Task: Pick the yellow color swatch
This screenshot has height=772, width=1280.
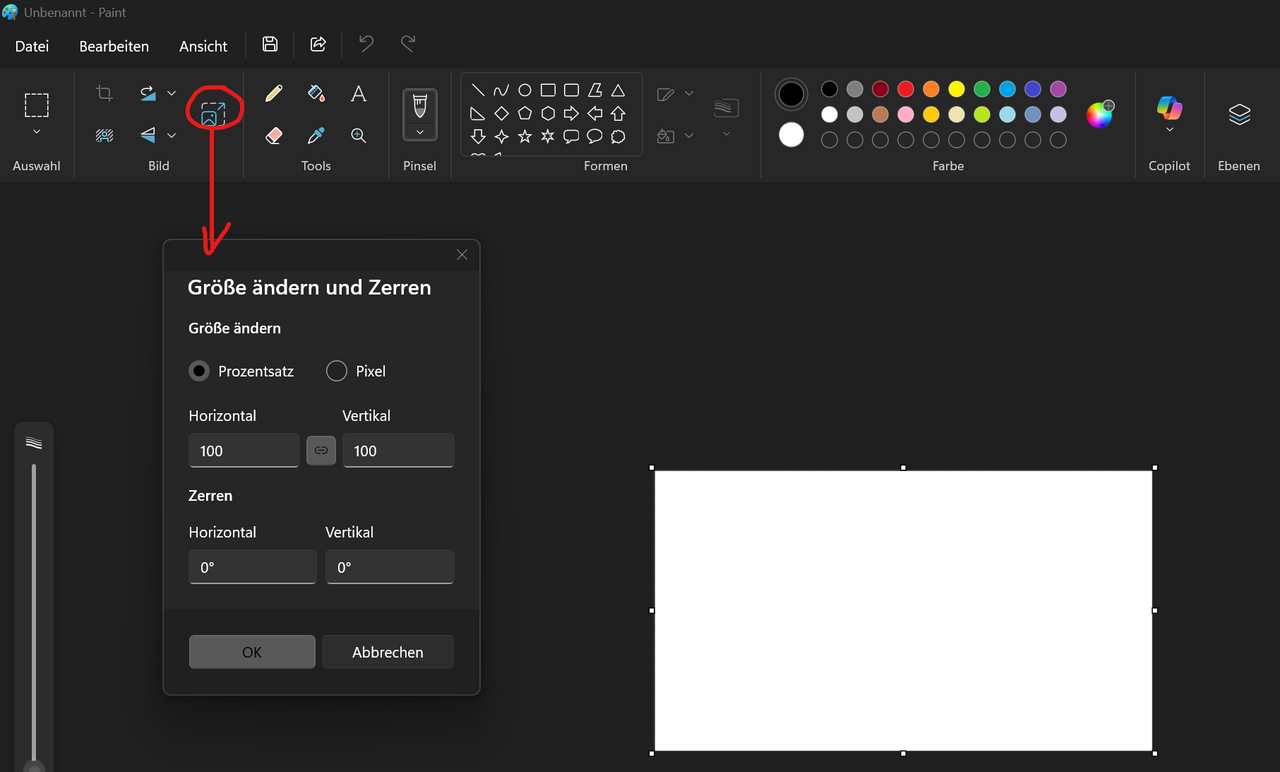Action: coord(956,89)
